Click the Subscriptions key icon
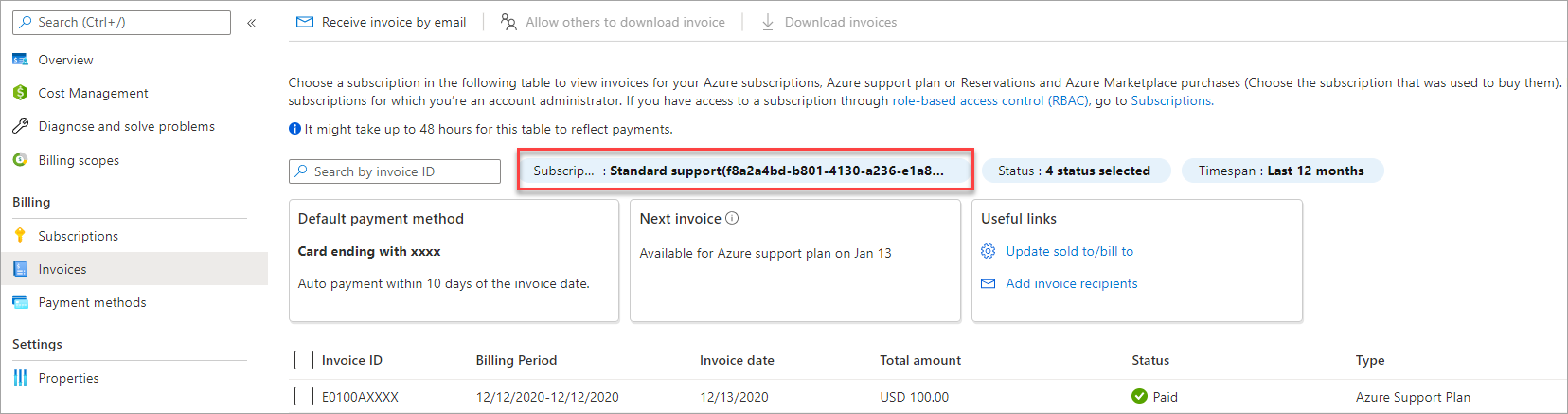The image size is (1568, 414). pyautogui.click(x=20, y=236)
